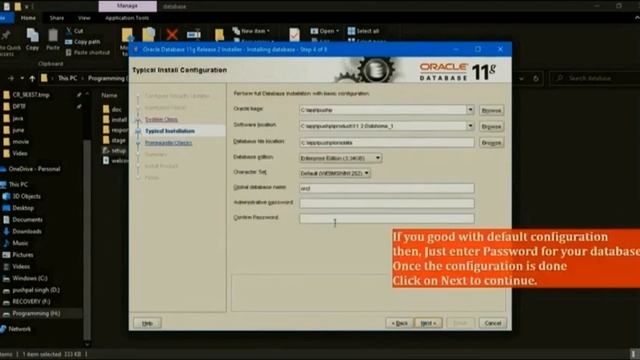The height and width of the screenshot is (360, 640).
Task: Open the Character Set dropdown
Action: [335, 173]
